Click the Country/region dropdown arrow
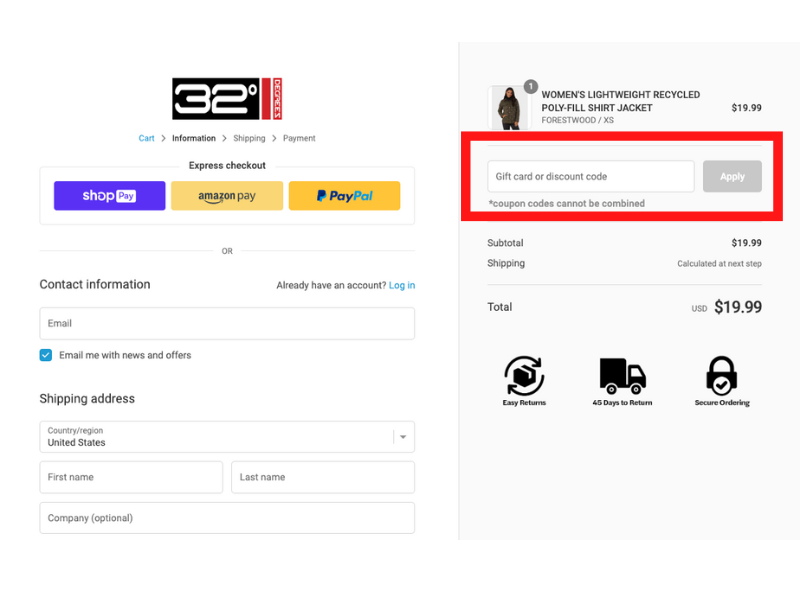 [x=403, y=437]
